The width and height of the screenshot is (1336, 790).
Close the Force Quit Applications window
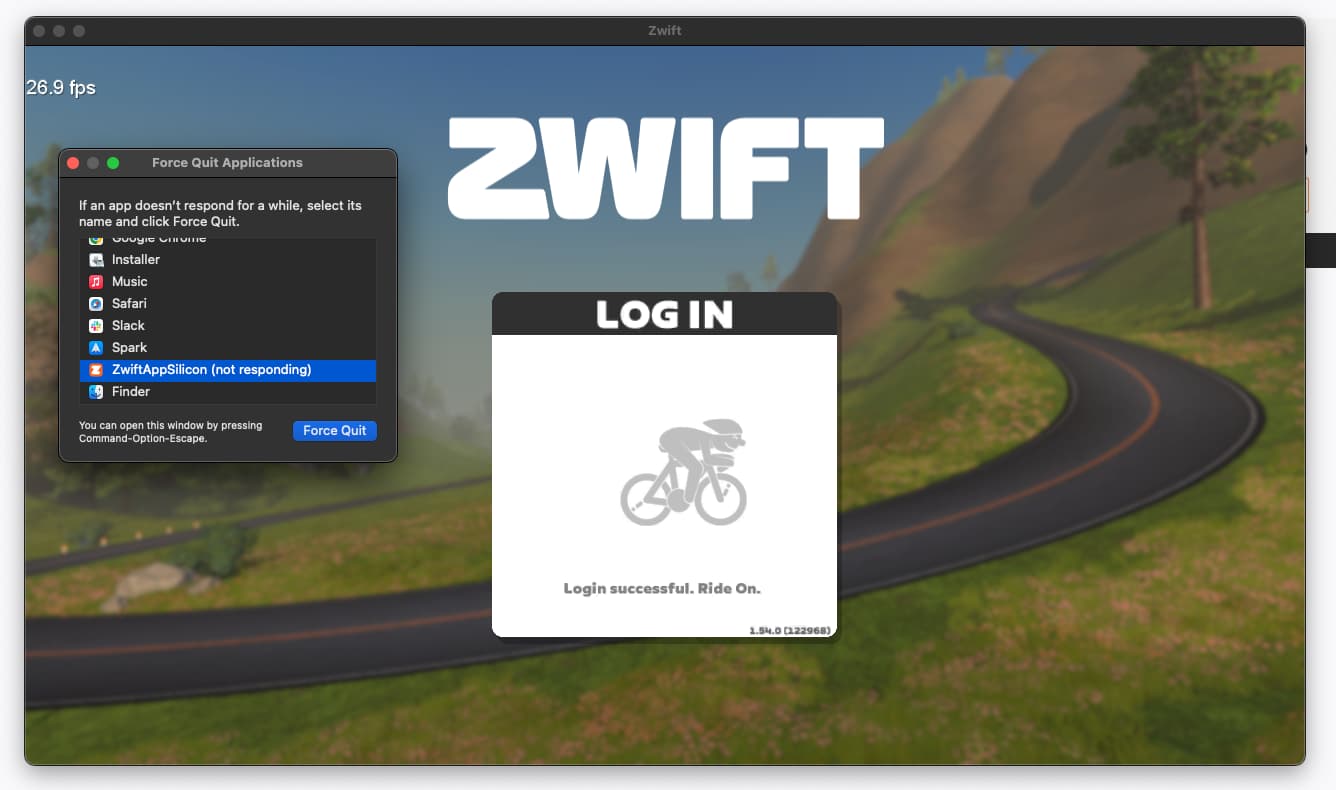(x=73, y=163)
